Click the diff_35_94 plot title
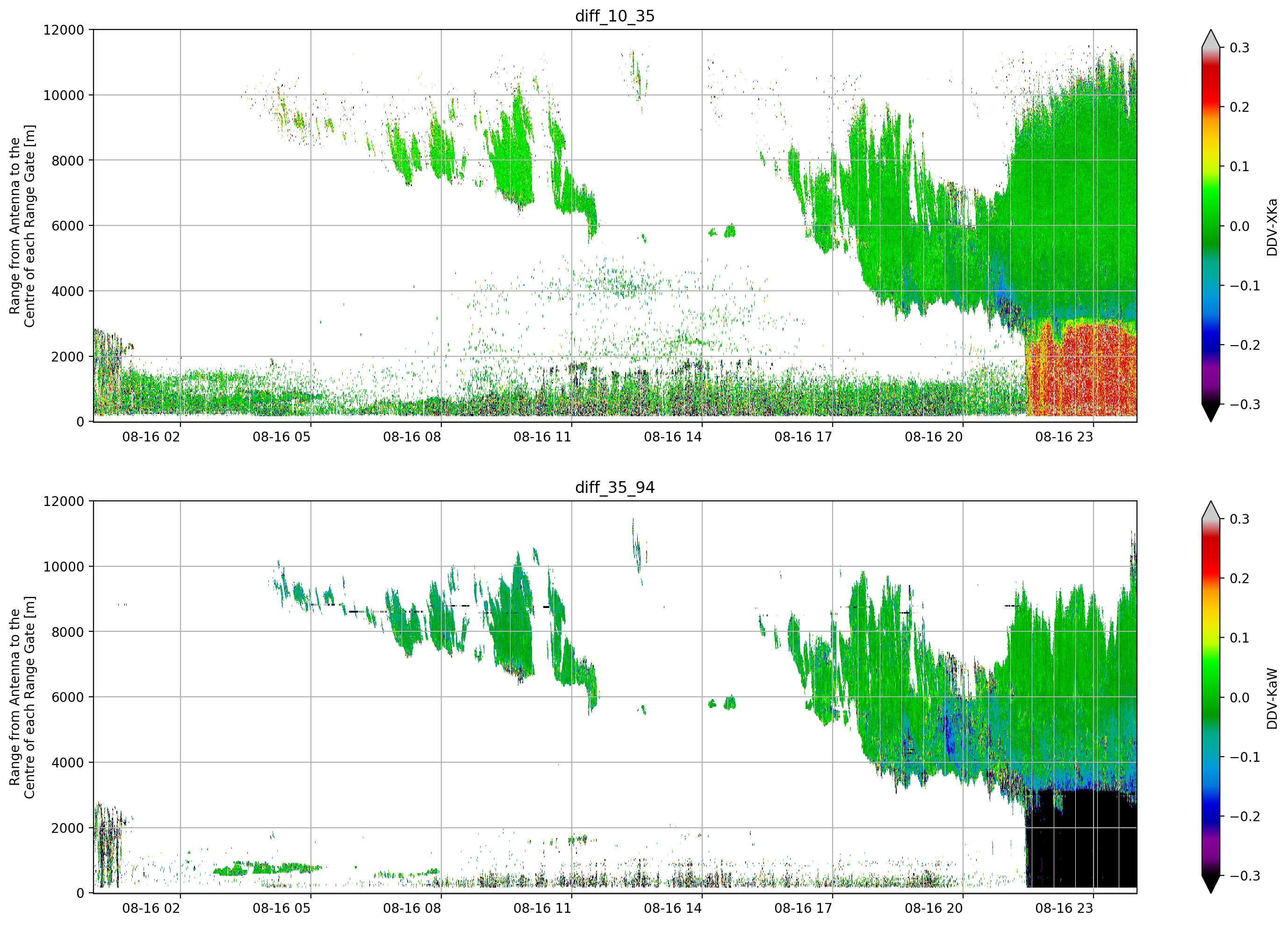Image resolution: width=1288 pixels, height=925 pixels. (614, 487)
